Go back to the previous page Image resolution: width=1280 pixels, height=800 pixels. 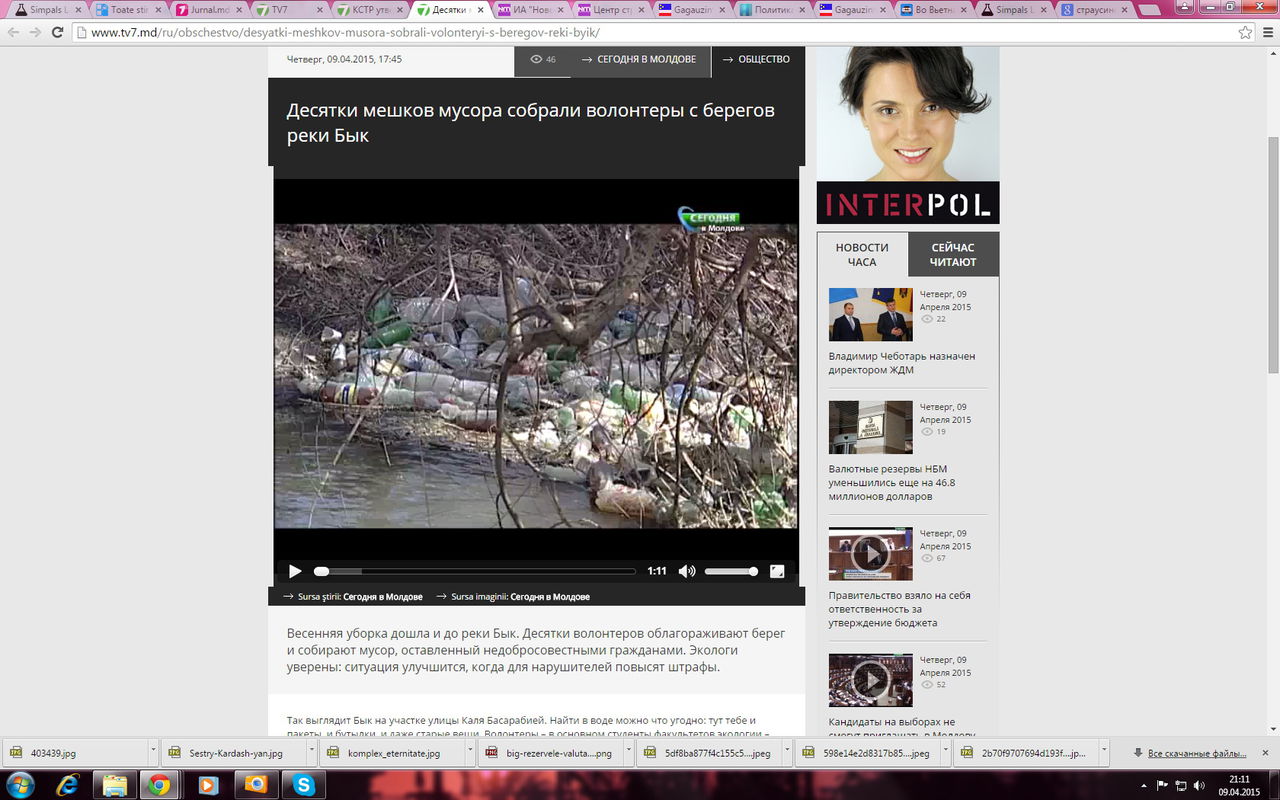point(13,32)
